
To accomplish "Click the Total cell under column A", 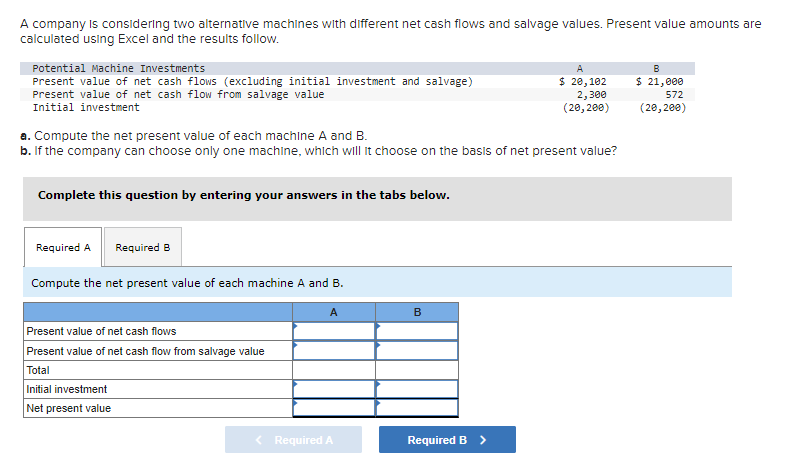I will [x=334, y=370].
